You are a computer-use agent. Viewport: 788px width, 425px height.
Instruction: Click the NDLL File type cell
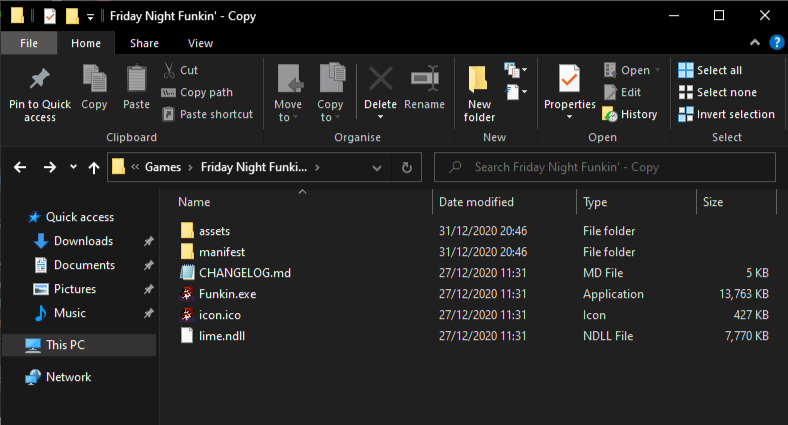(x=608, y=337)
